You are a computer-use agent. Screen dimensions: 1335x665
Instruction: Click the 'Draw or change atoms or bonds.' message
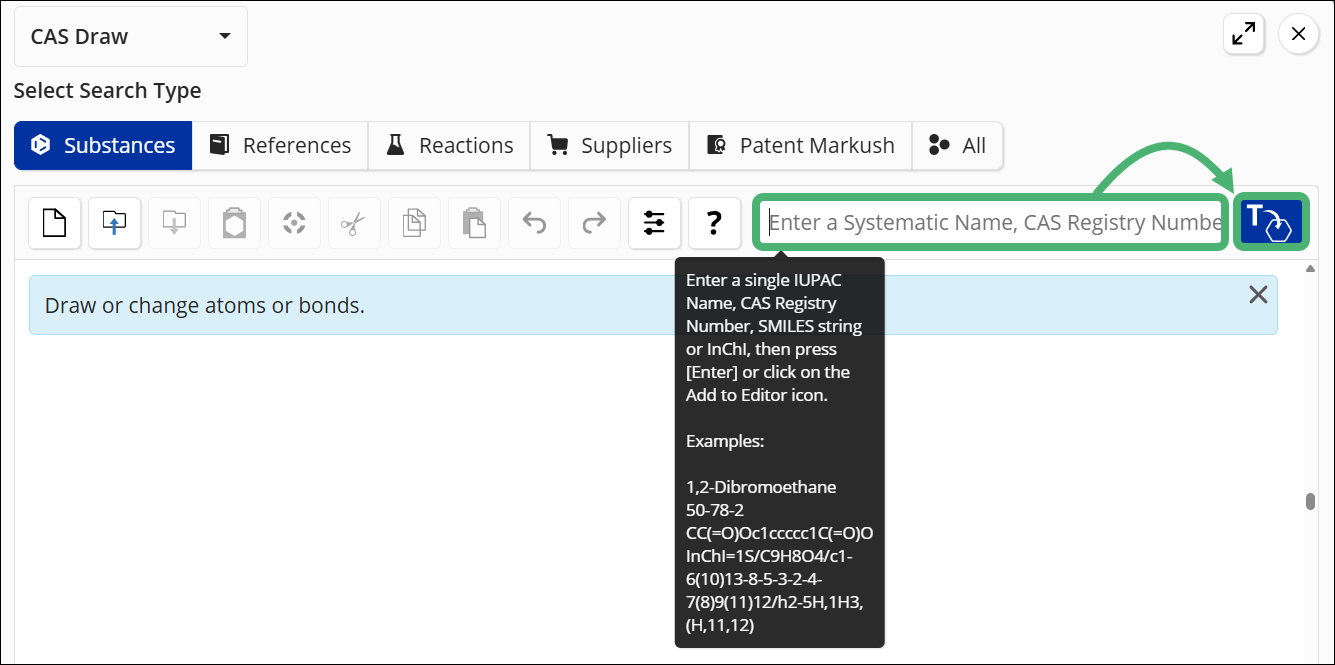[x=205, y=306]
